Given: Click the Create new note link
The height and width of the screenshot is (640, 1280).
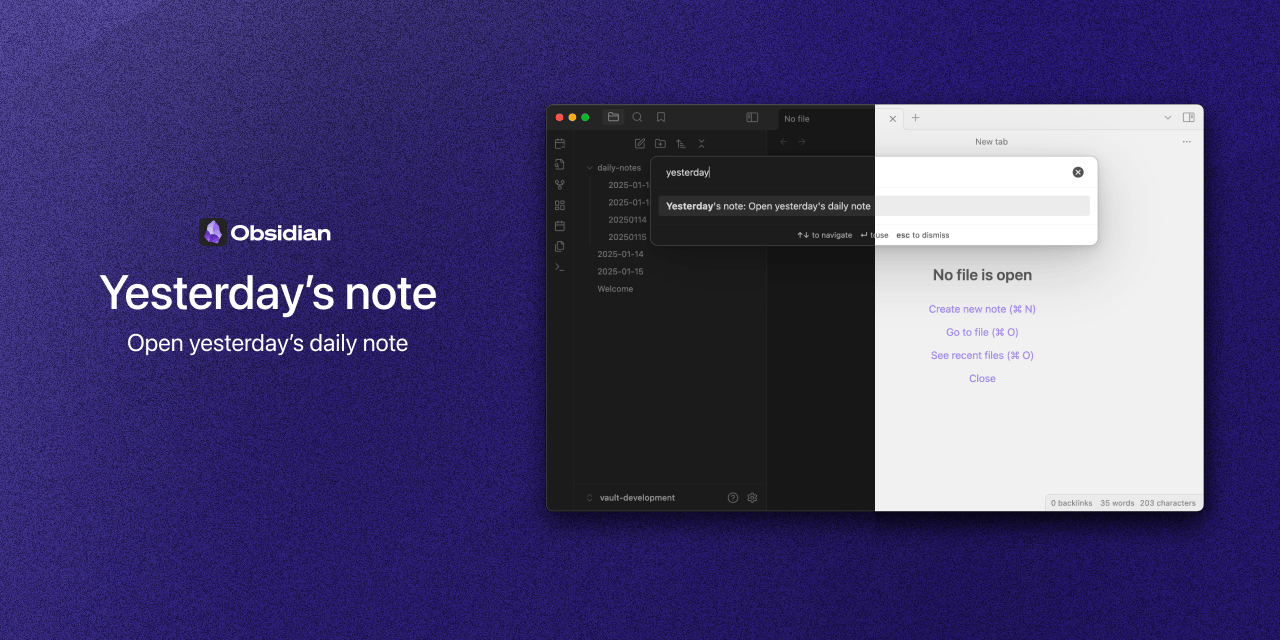Looking at the screenshot, I should pyautogui.click(x=982, y=309).
